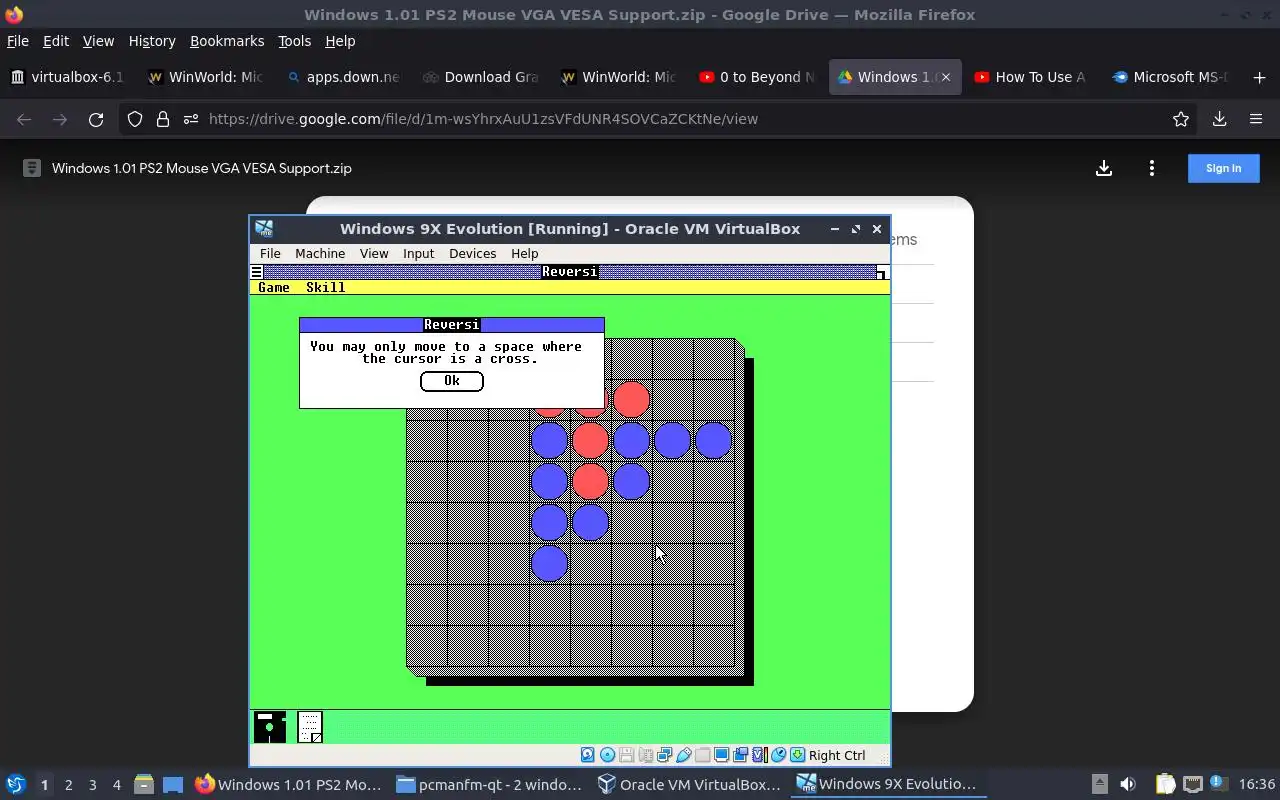Switch to 0 to Beyond YouTube tab
The height and width of the screenshot is (800, 1280).
(757, 77)
